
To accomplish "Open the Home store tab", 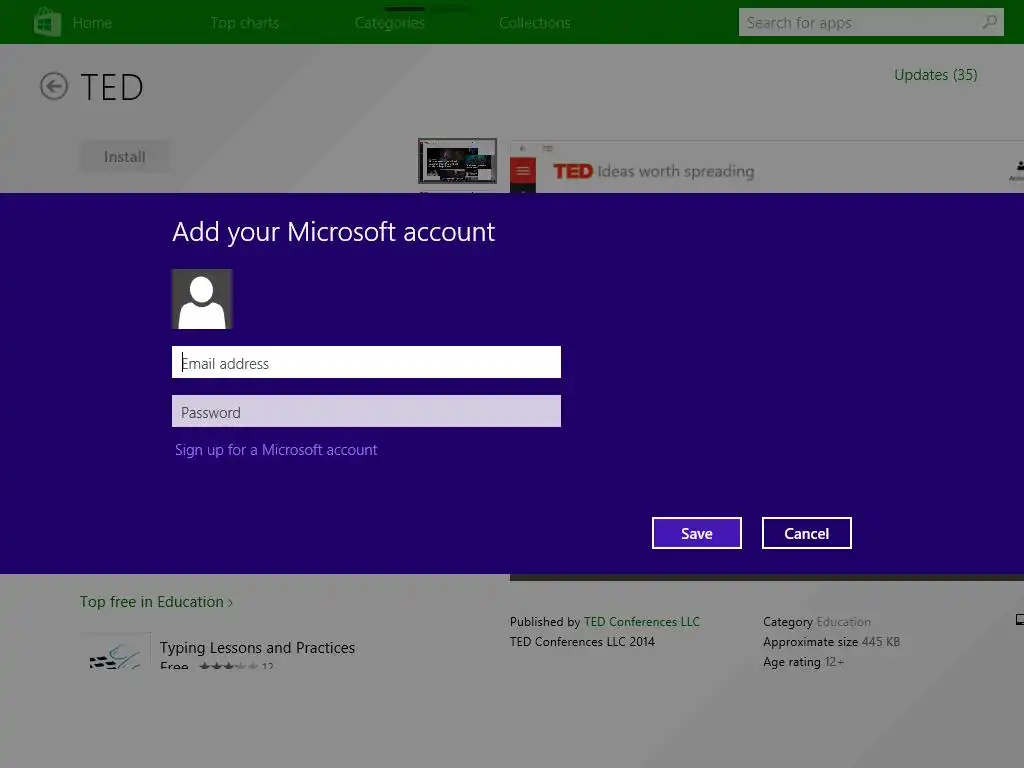I will (92, 23).
